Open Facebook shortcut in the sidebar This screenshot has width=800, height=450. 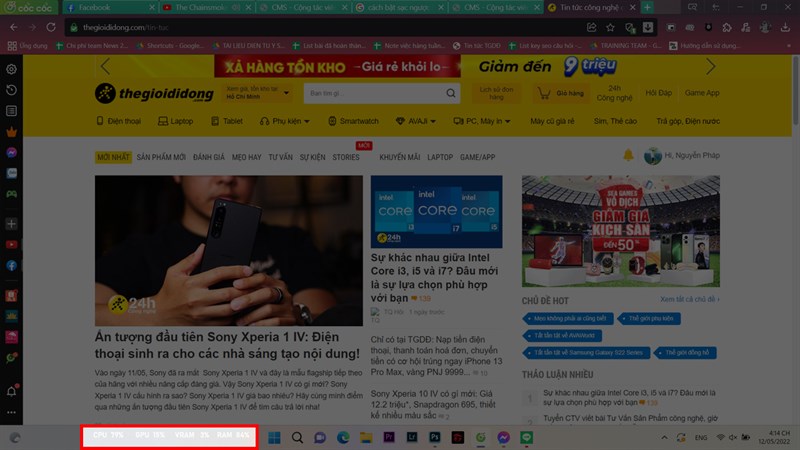point(11,265)
